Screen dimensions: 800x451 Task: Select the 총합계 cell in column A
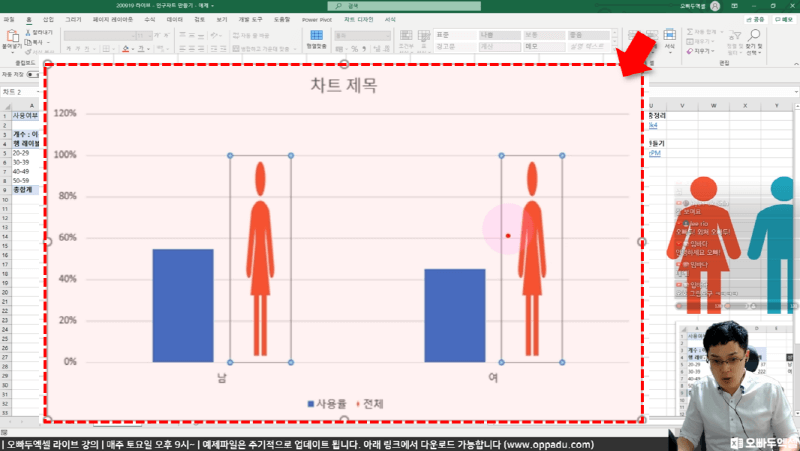click(x=25, y=190)
